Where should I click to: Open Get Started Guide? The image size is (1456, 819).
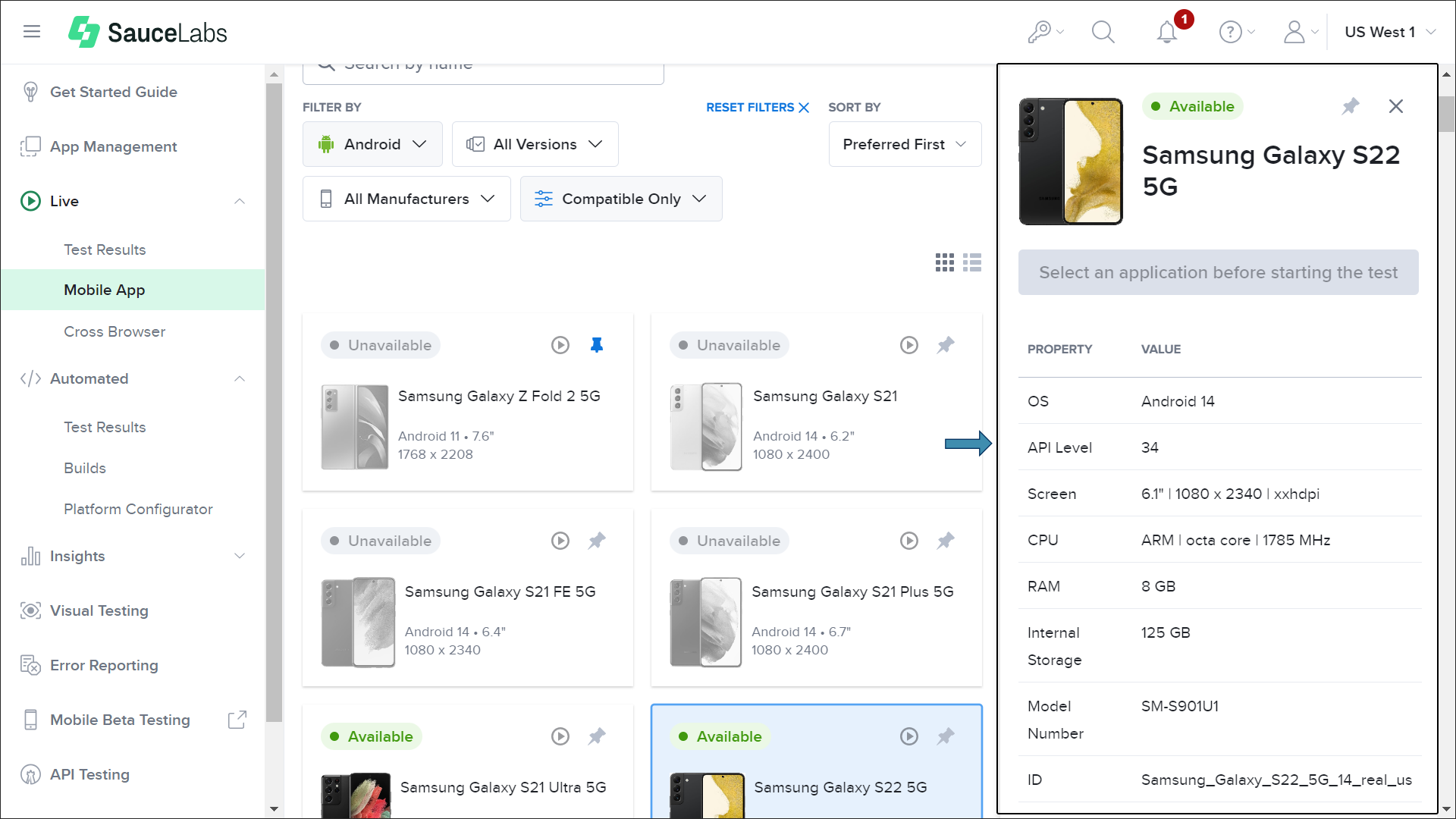114,92
